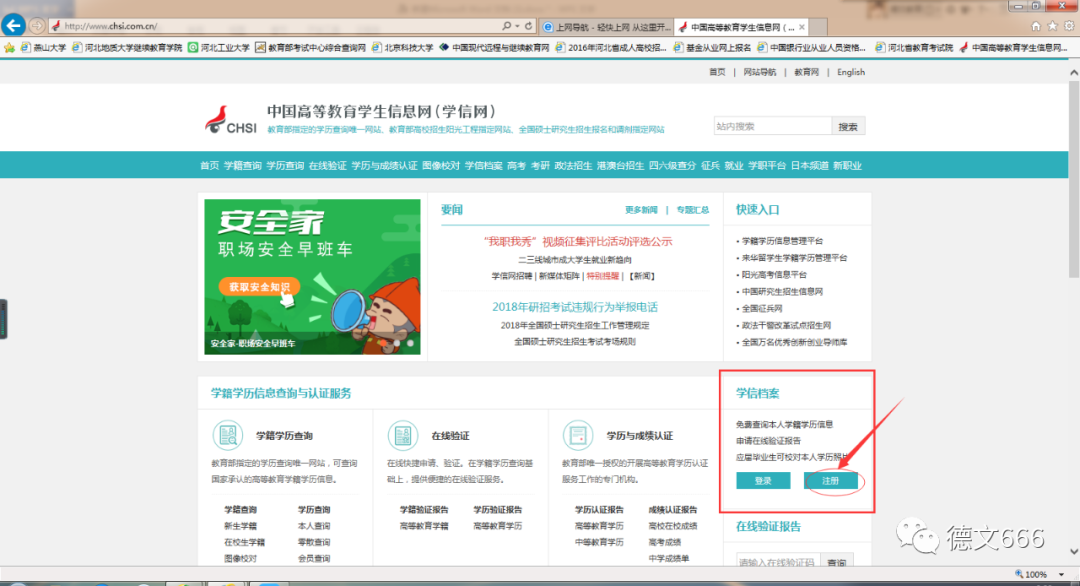This screenshot has height=586, width=1080.
Task: Click the refresh icon in address bar
Action: pyautogui.click(x=528, y=26)
